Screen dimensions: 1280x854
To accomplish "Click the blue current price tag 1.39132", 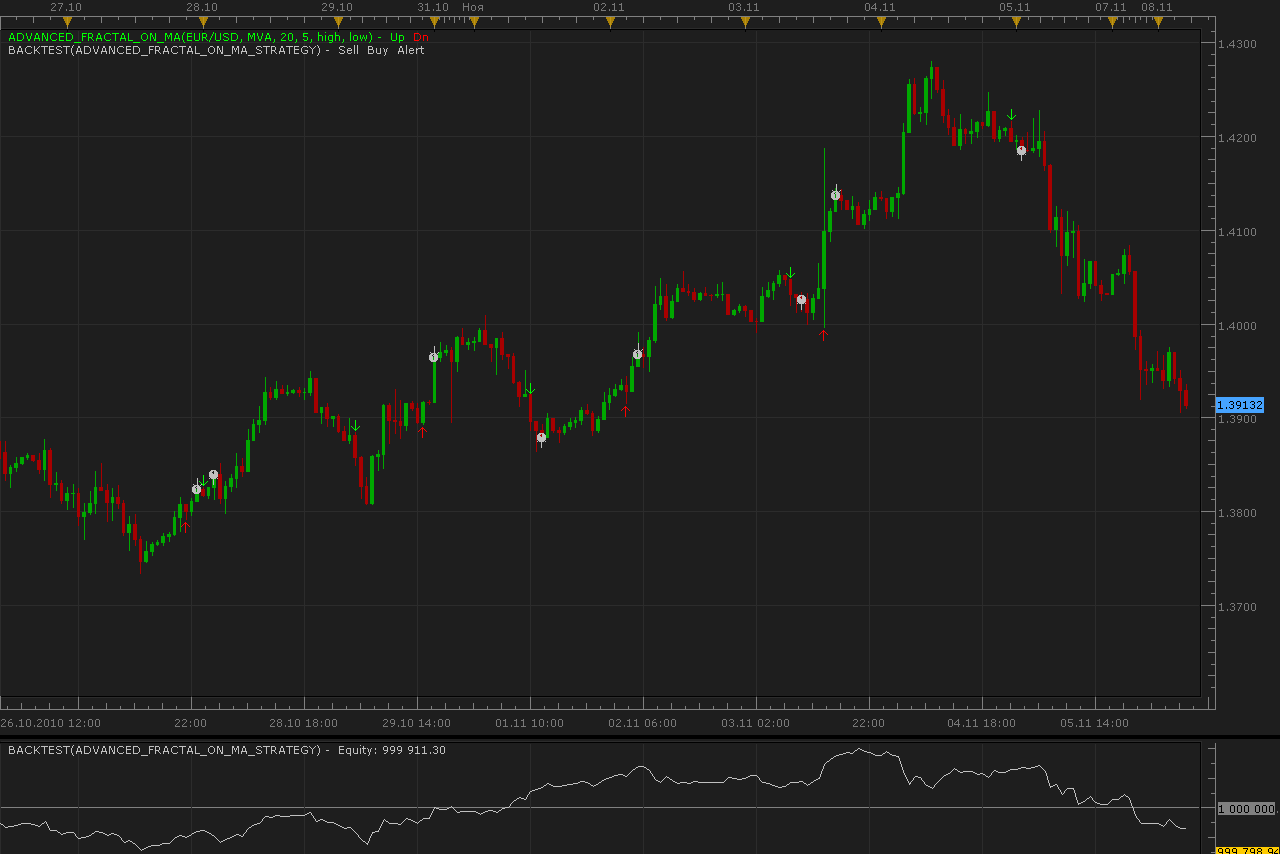I will click(x=1240, y=405).
